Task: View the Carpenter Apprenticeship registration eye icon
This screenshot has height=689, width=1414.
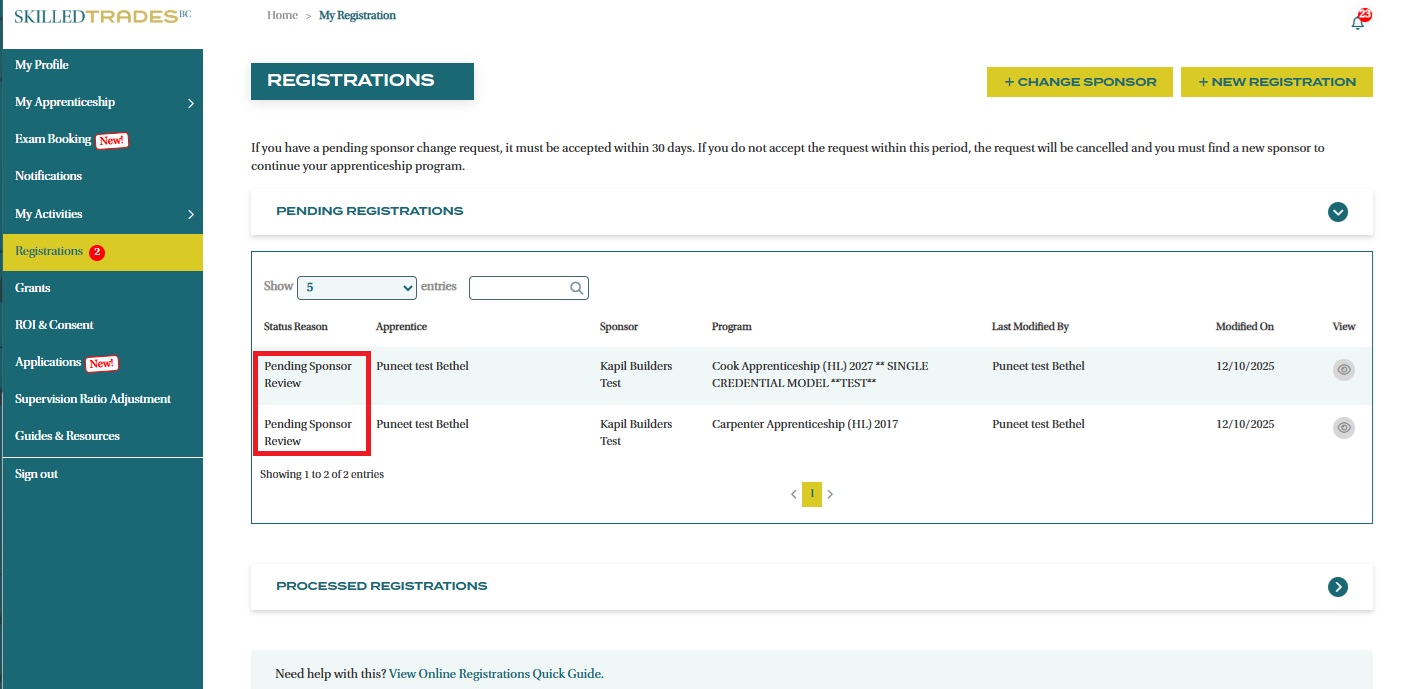Action: click(1344, 428)
